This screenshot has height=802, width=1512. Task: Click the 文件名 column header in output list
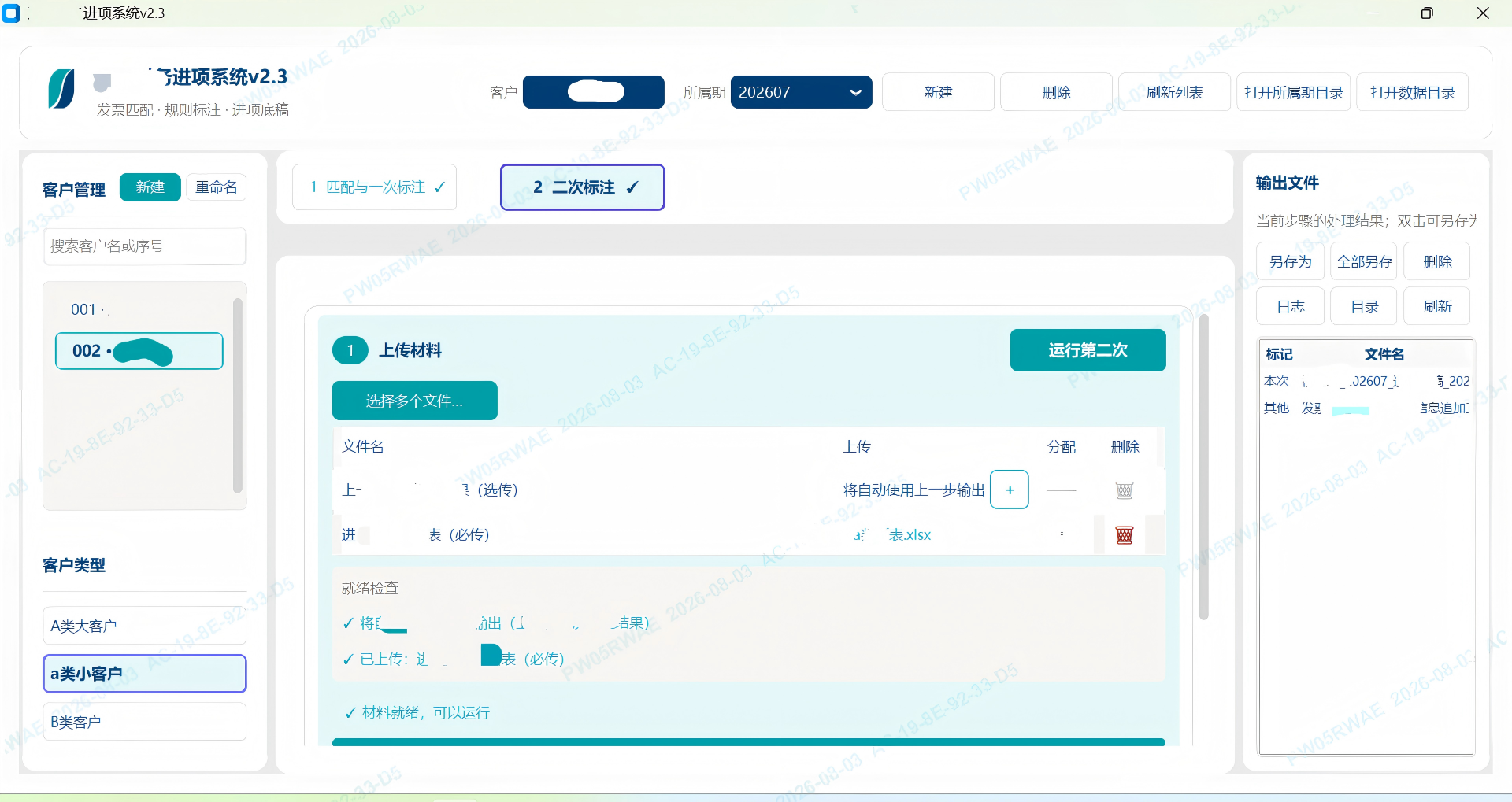coord(1384,354)
